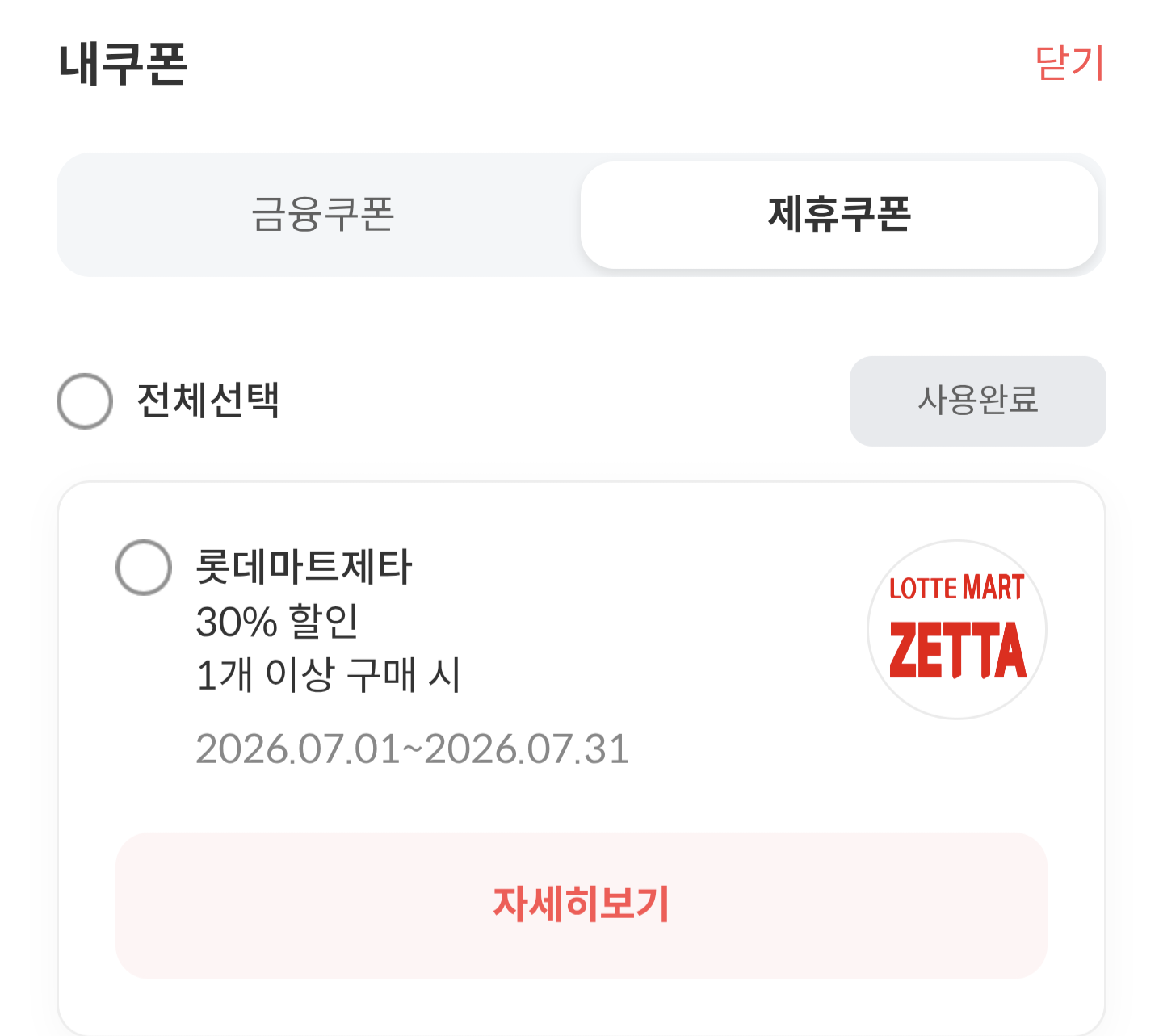Open coupon details with 자세히보기
Image resolution: width=1163 pixels, height=1036 pixels.
tap(581, 905)
